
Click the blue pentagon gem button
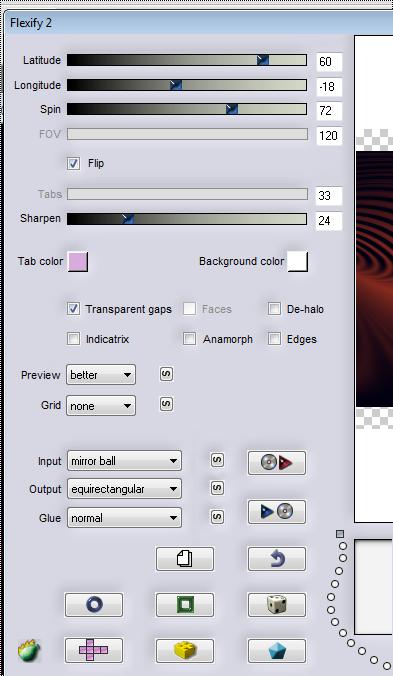277,651
